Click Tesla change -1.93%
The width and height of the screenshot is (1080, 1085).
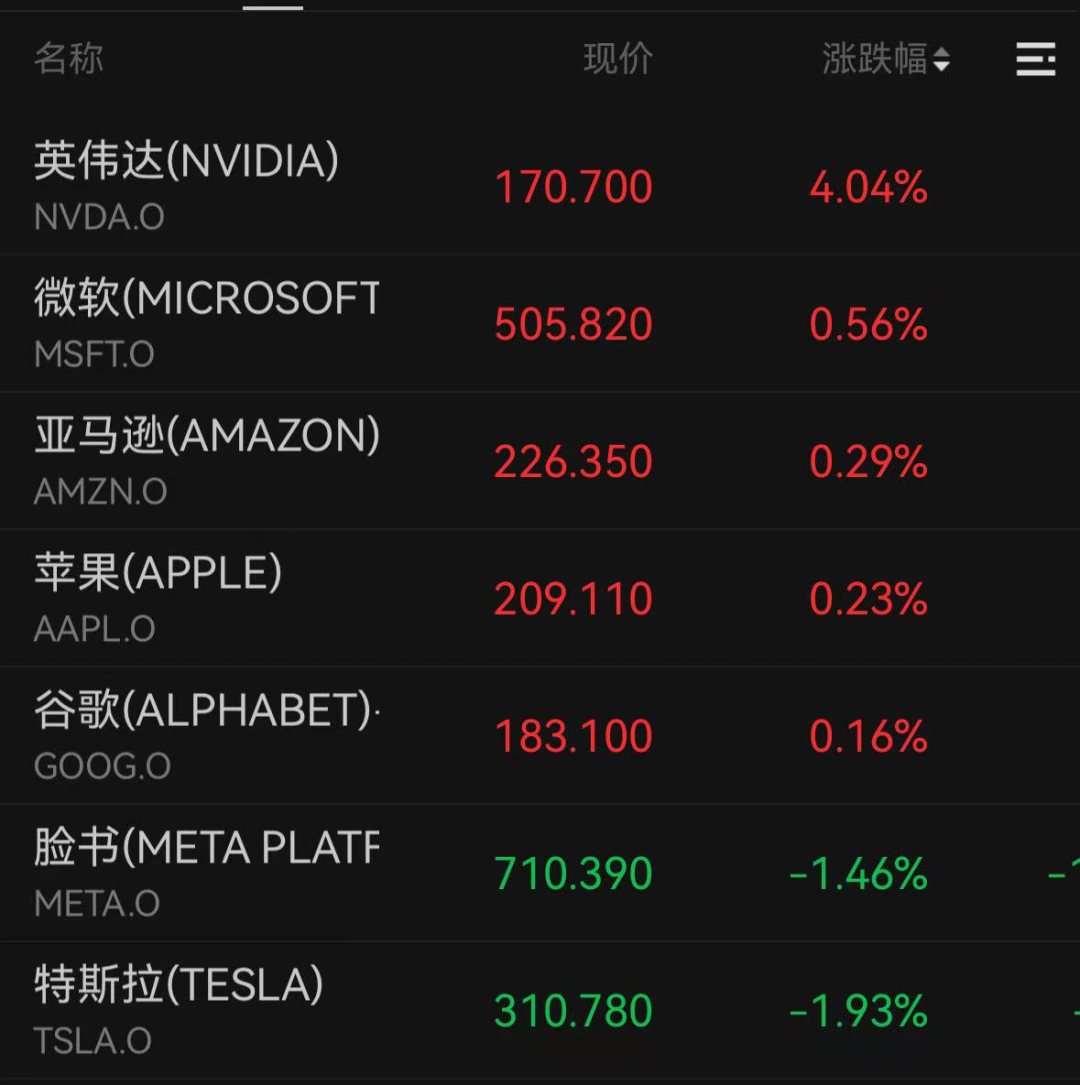coord(858,1011)
